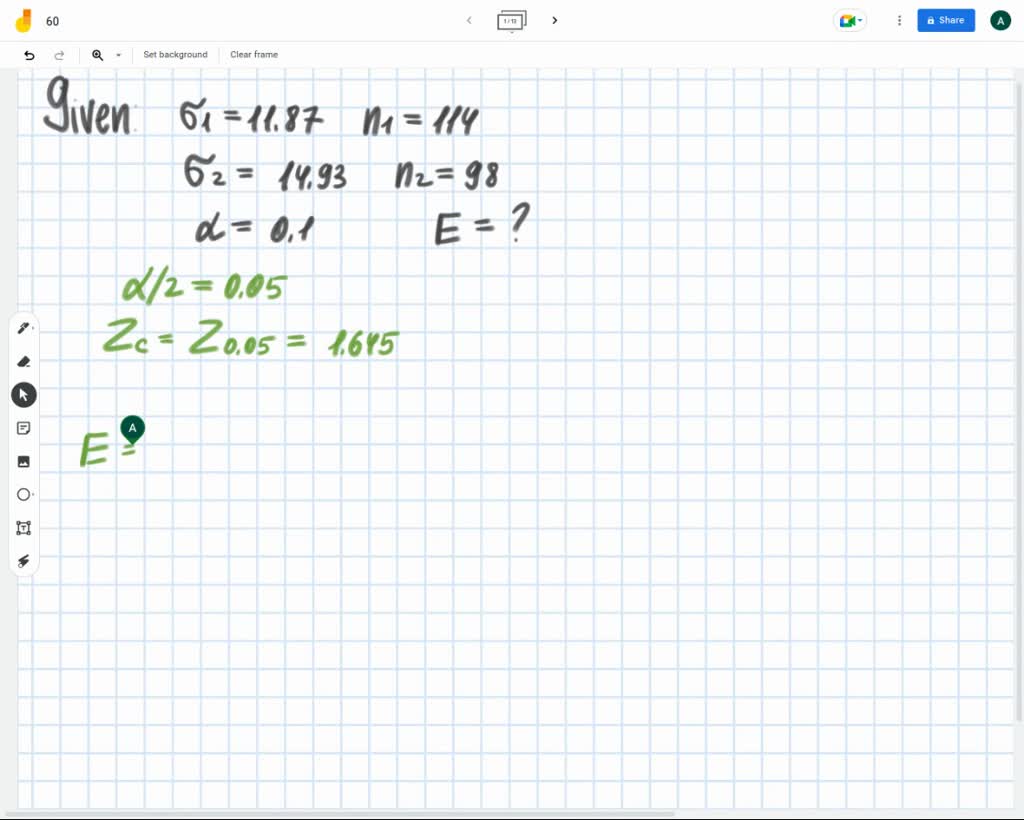
Task: Open the Zoom tool
Action: click(x=97, y=55)
